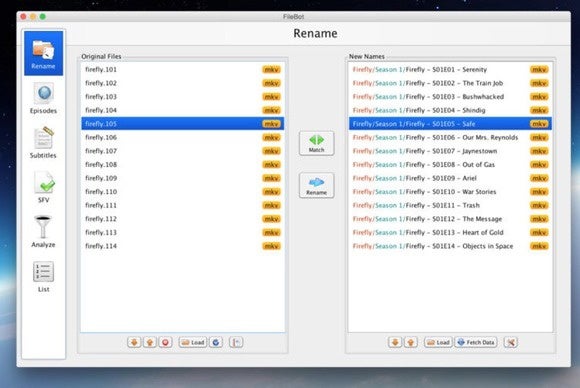This screenshot has width=580, height=388.
Task: Move down in New Names list
Action: click(395, 342)
